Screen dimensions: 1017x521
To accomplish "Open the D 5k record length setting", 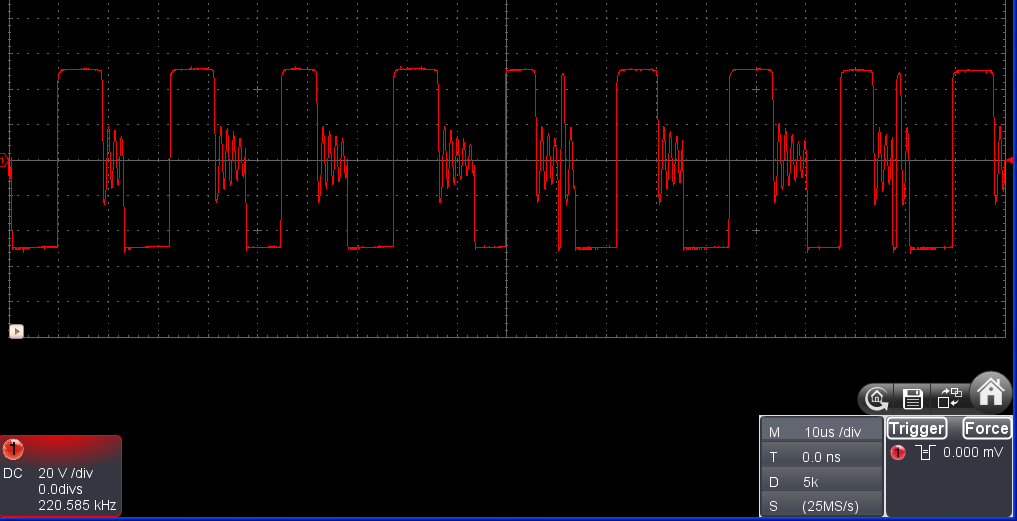I will (x=821, y=481).
